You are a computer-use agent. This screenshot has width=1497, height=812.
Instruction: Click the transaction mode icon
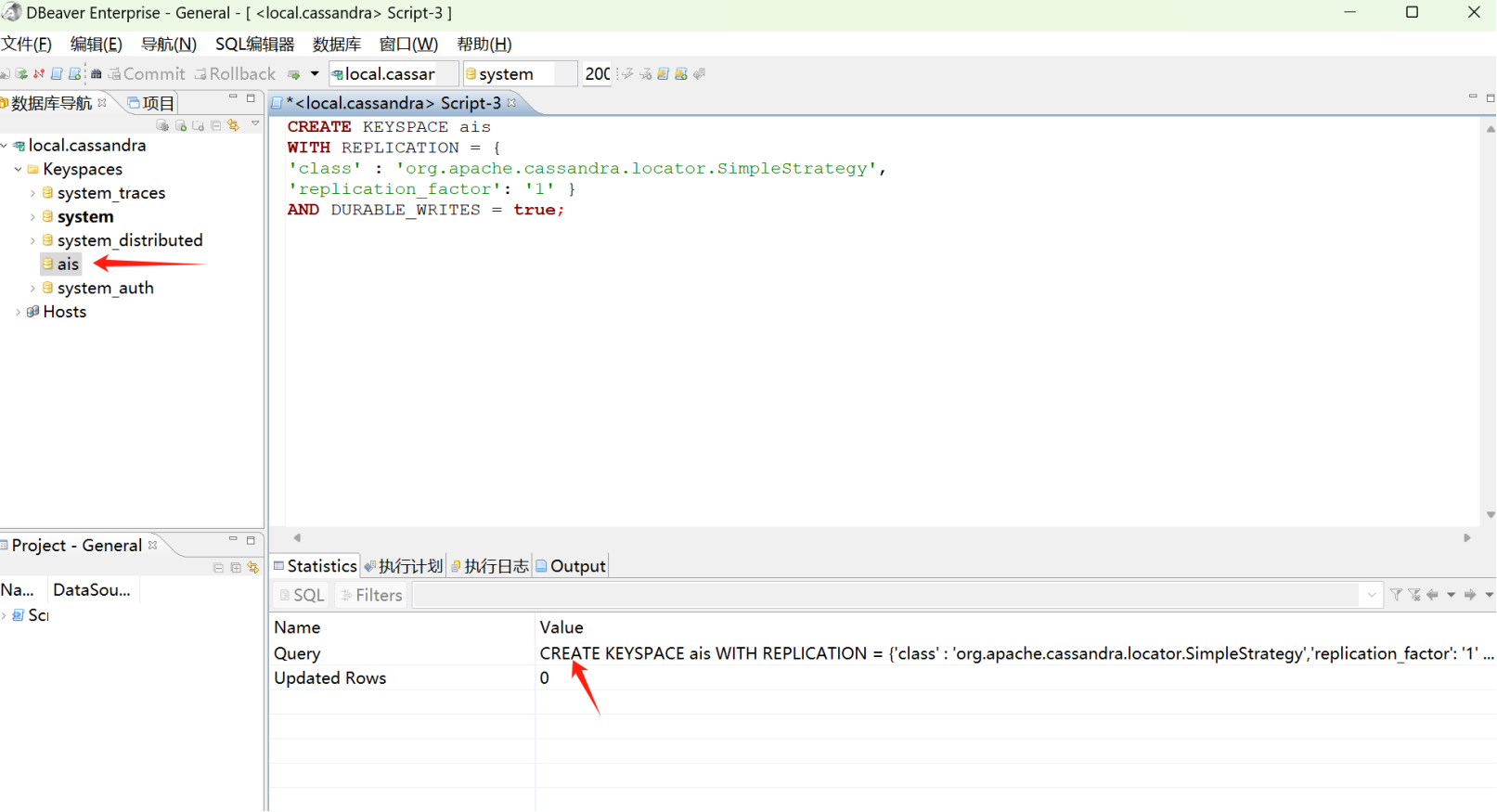click(294, 75)
